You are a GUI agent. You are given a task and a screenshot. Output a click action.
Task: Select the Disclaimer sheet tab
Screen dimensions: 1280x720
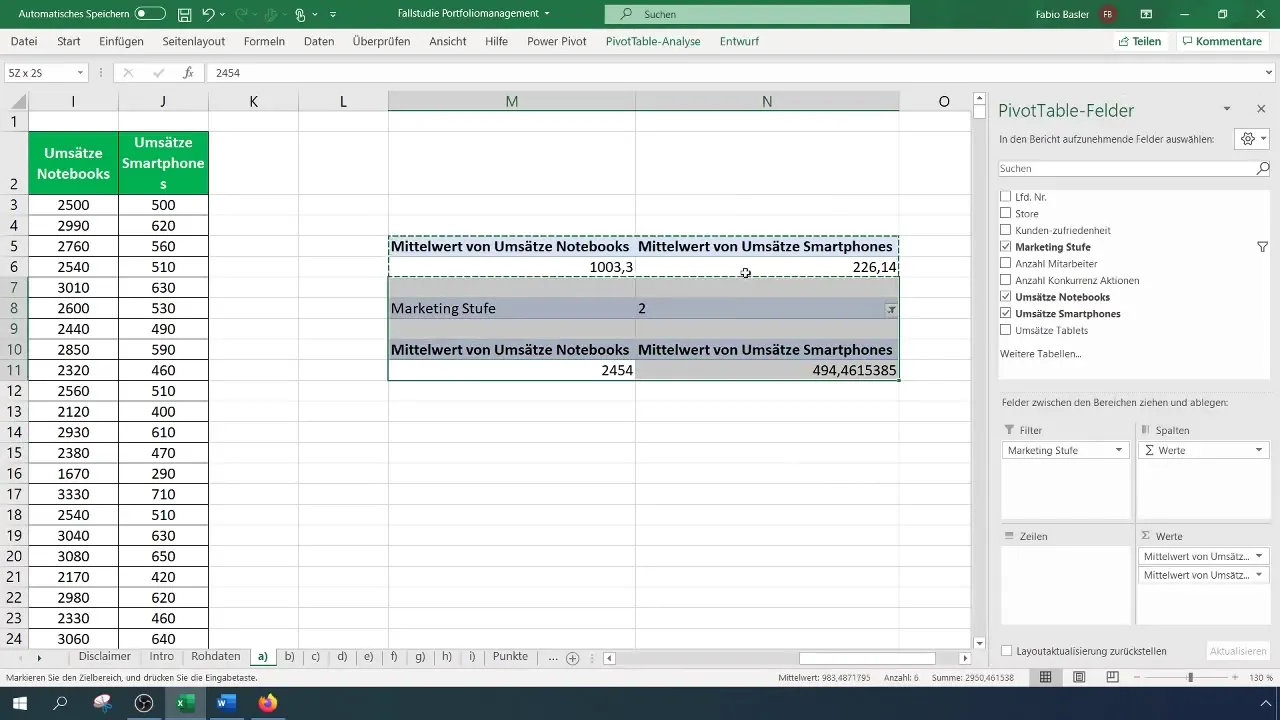click(105, 657)
